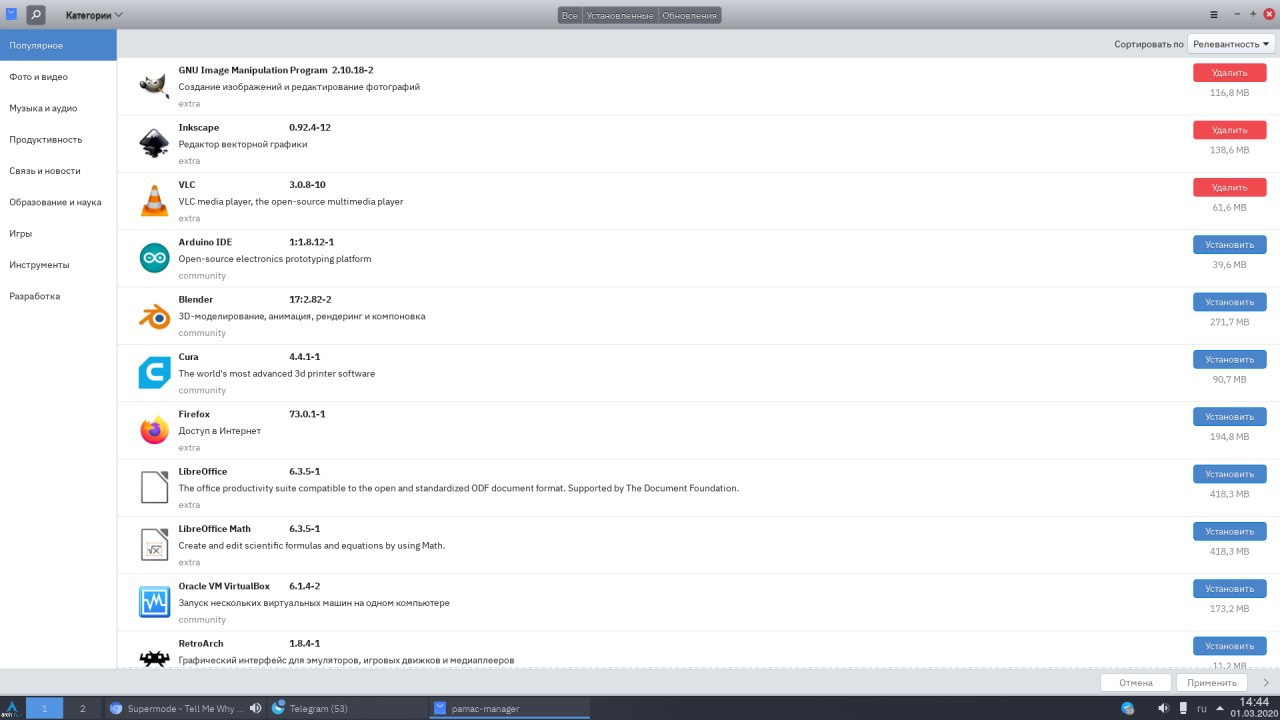Select the Образование и наука category
The image size is (1280, 720).
(58, 202)
